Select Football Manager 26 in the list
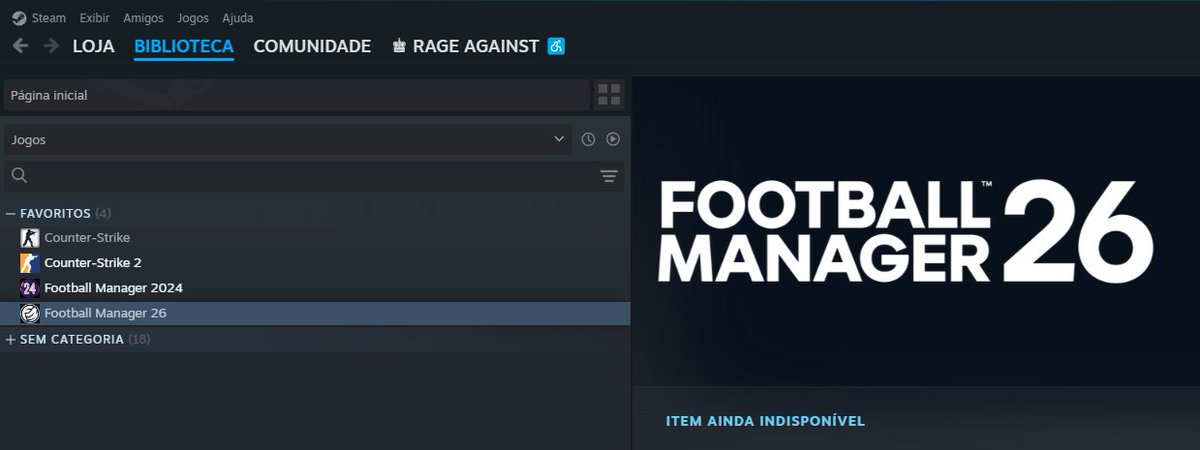1200x450 pixels. tap(315, 313)
